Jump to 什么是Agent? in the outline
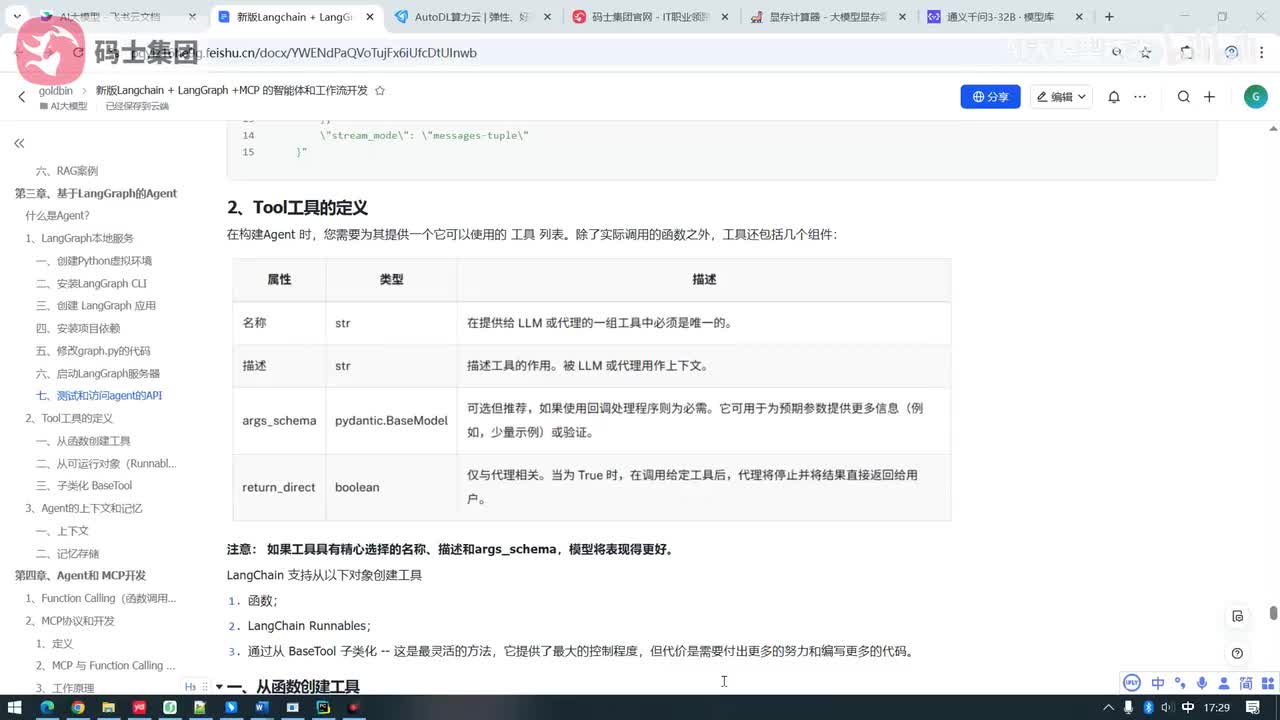The width and height of the screenshot is (1280, 720). [x=57, y=216]
